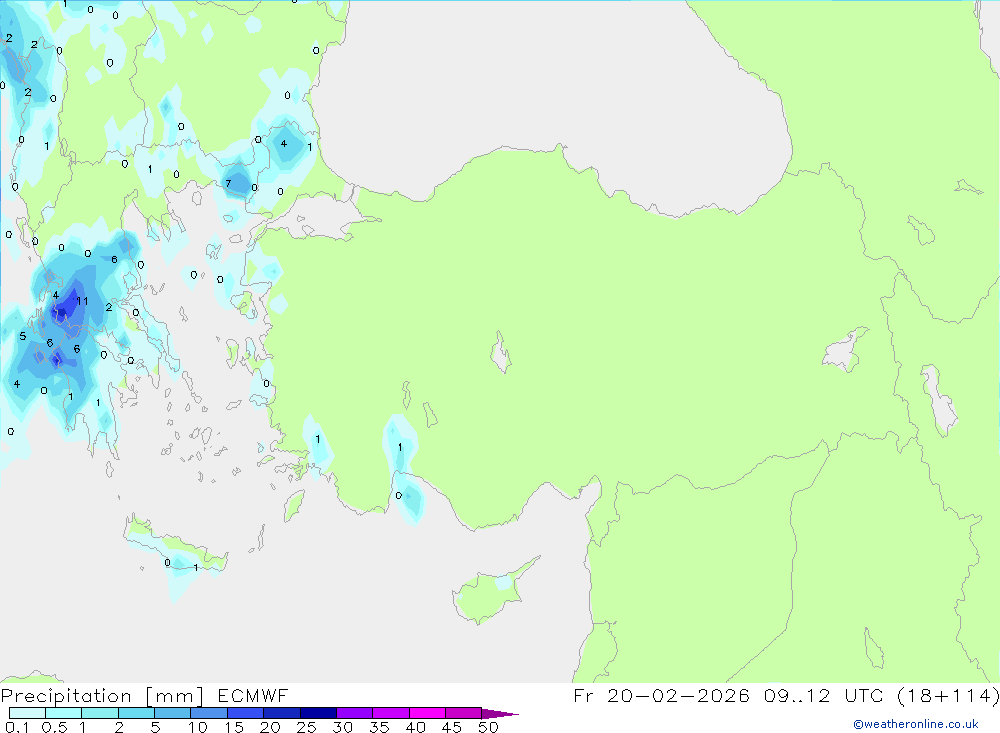1000x733 pixels.
Task: Click the legend scale label '20'
Action: click(270, 727)
